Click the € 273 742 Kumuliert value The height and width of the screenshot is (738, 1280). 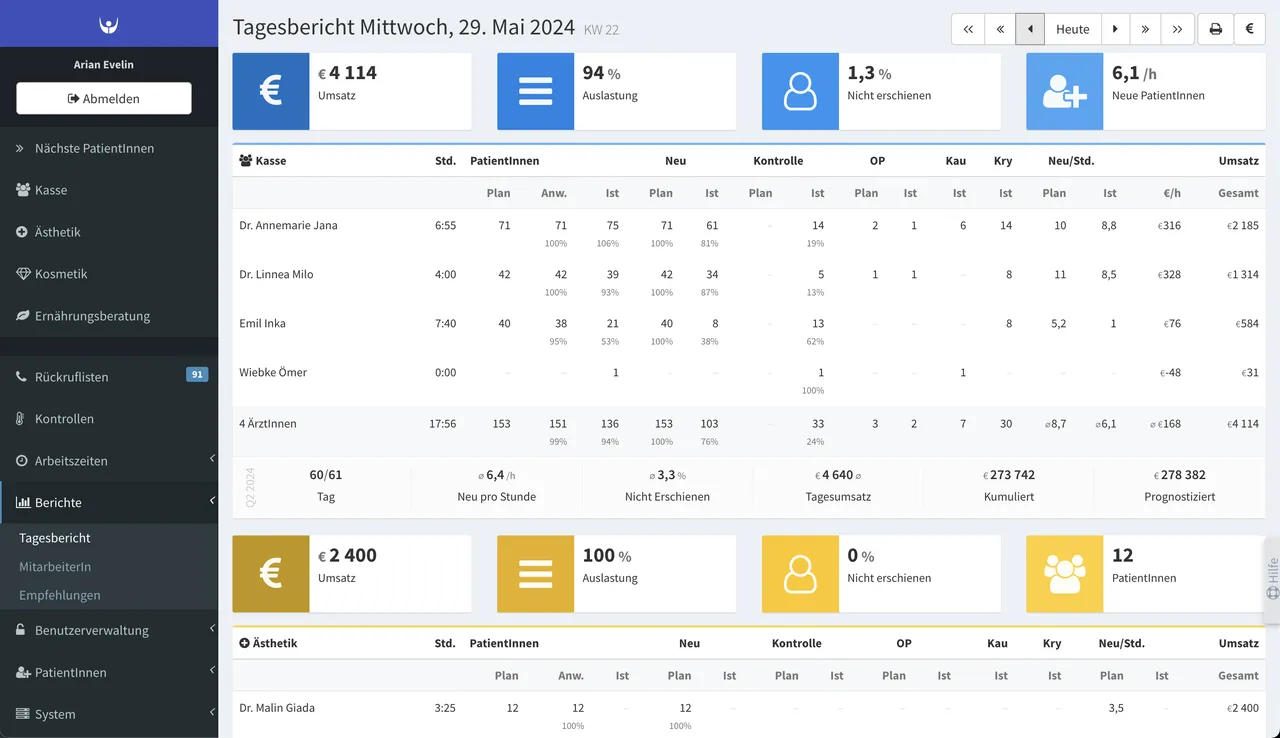[1008, 475]
